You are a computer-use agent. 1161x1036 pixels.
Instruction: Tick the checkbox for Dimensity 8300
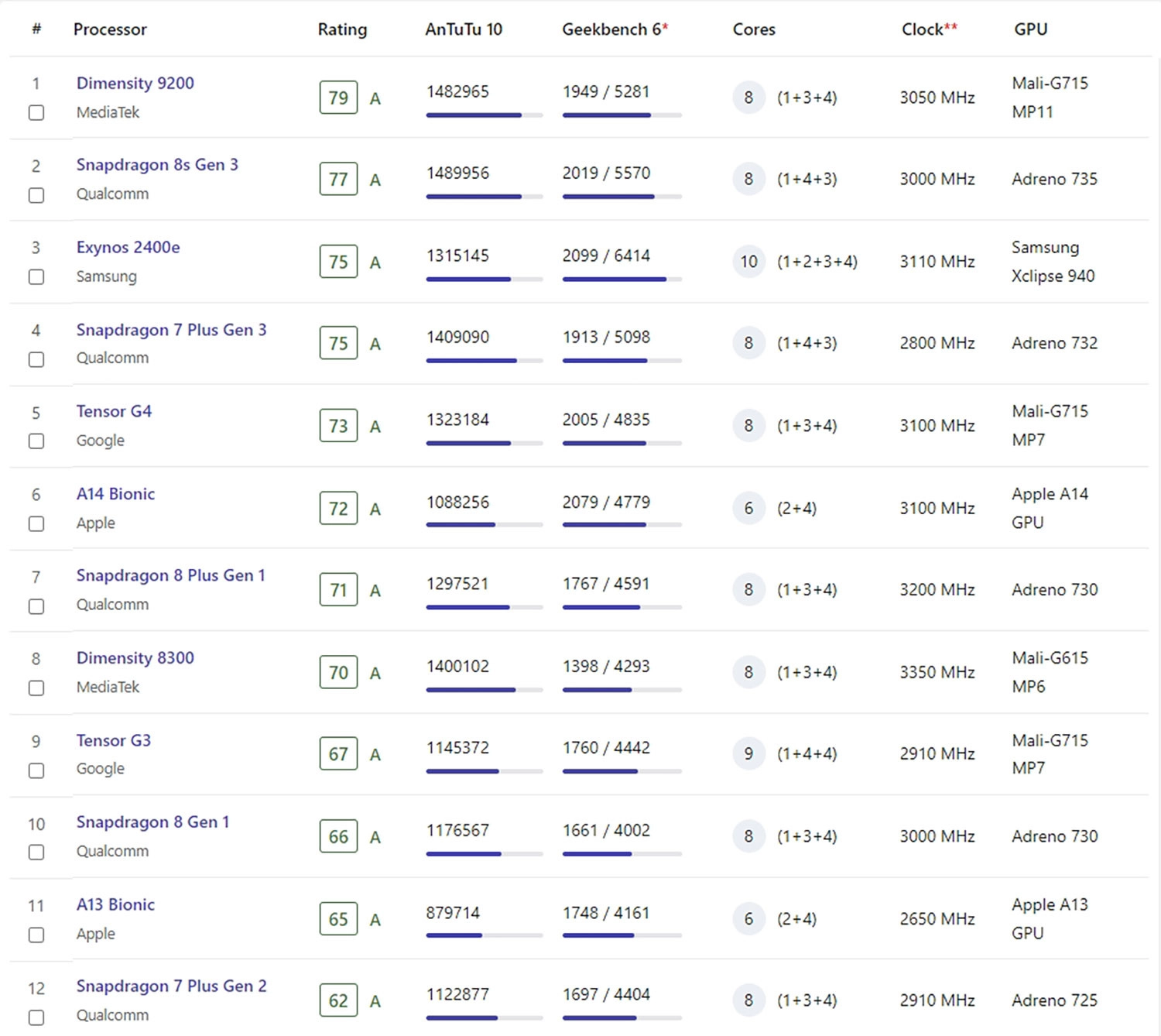[36, 688]
